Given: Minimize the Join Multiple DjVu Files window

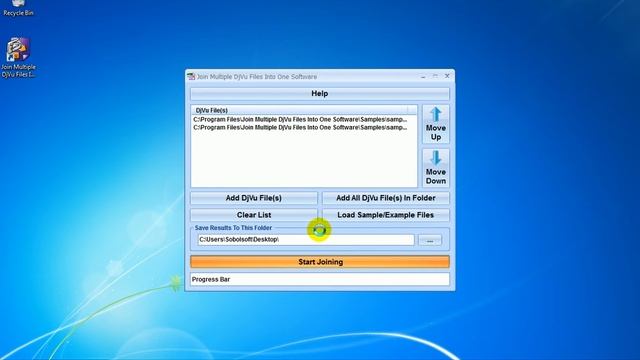Looking at the screenshot, I should (x=423, y=76).
